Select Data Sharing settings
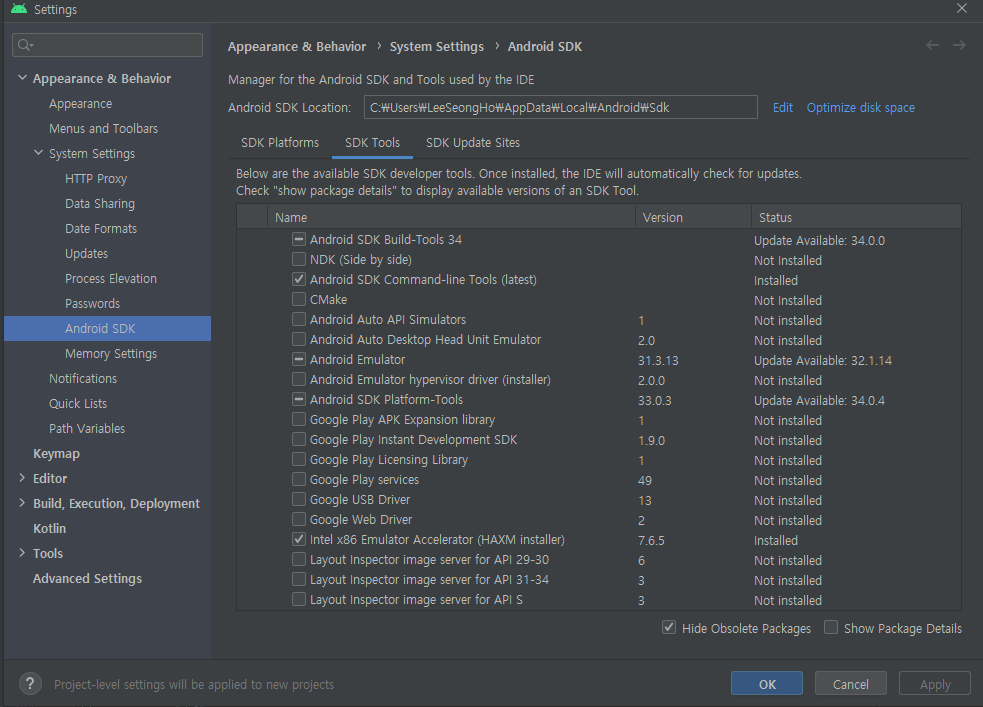Image resolution: width=983 pixels, height=707 pixels. (100, 204)
